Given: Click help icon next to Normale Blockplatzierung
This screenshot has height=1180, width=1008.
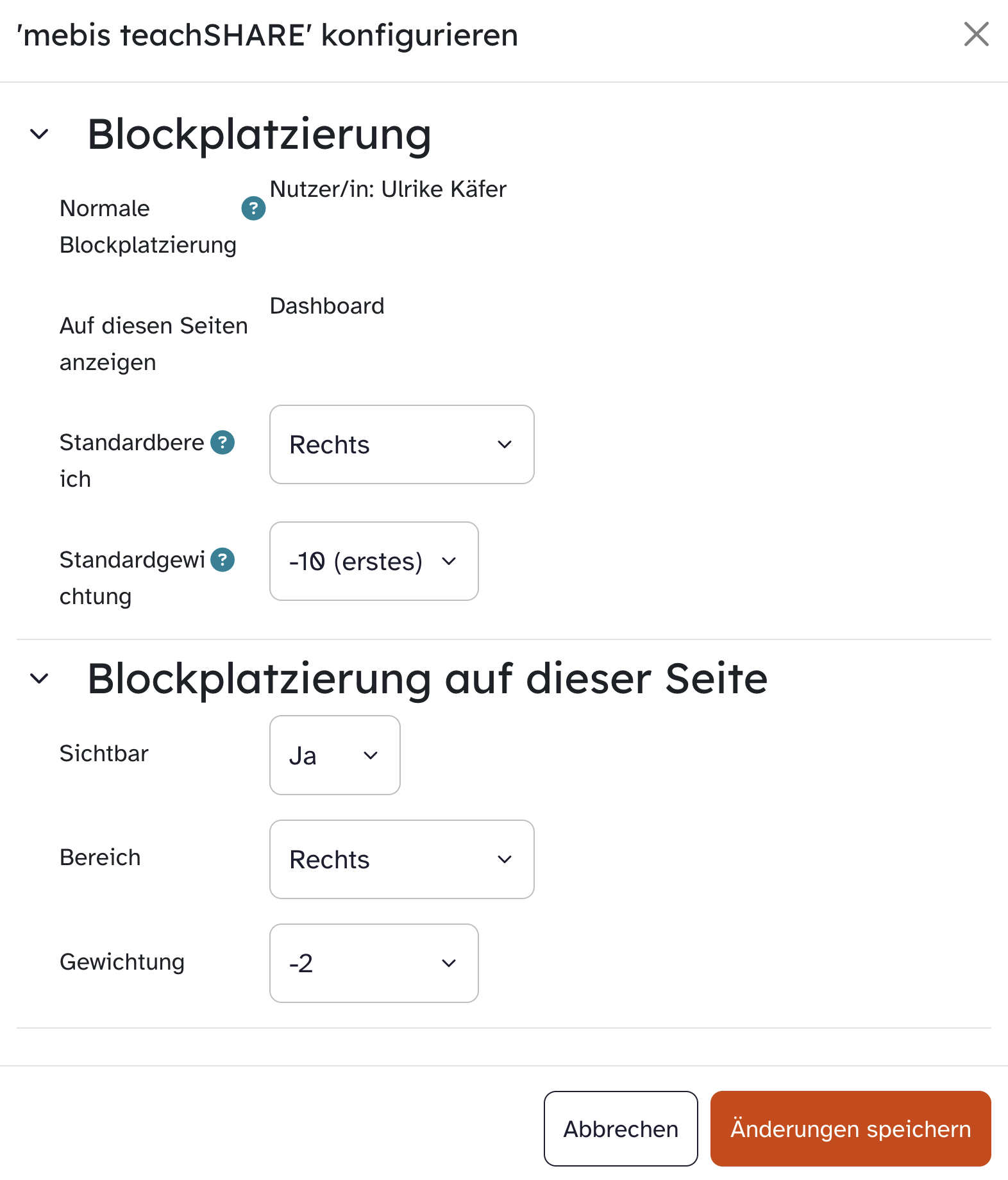Looking at the screenshot, I should tap(253, 208).
